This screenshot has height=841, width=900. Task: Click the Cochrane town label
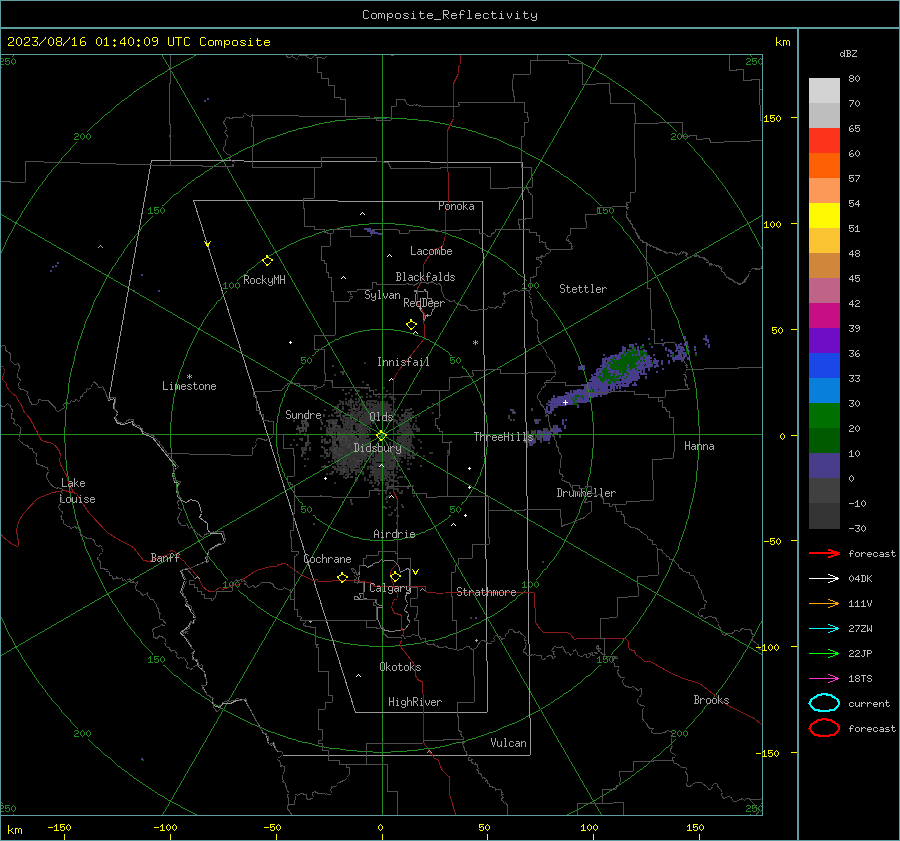pos(327,559)
